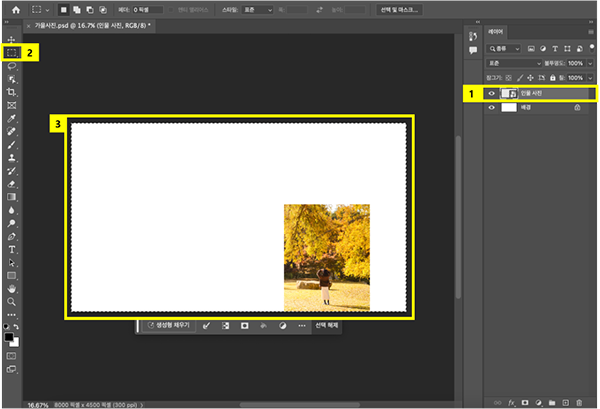Select the Blur tool

click(x=11, y=210)
